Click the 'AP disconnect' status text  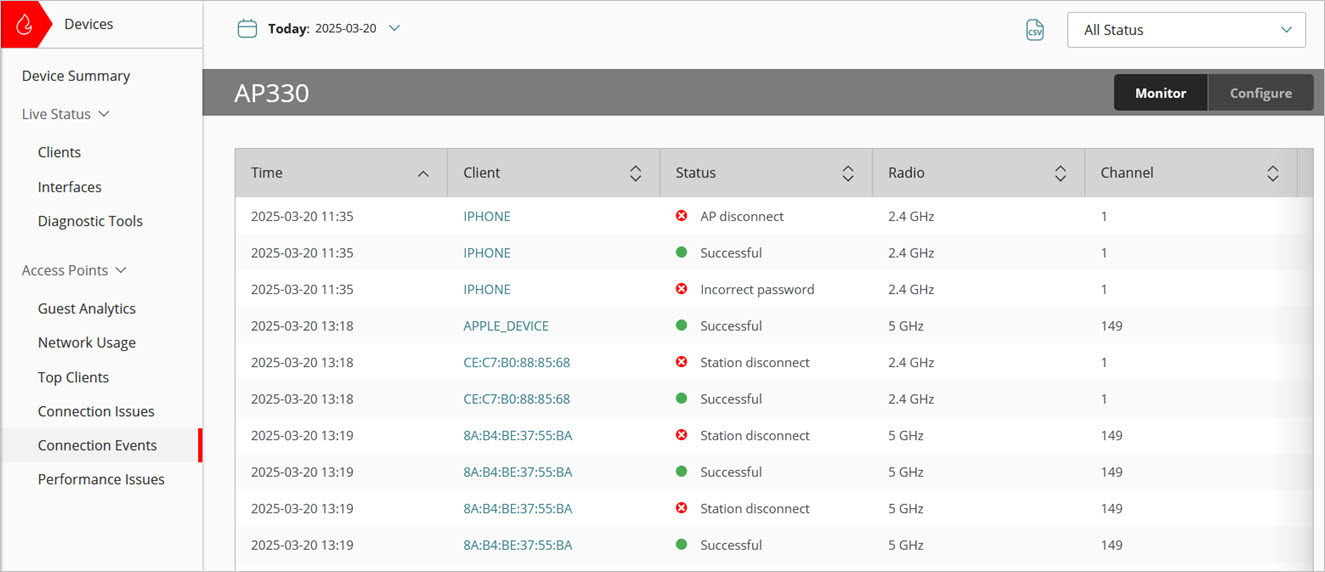coord(742,216)
